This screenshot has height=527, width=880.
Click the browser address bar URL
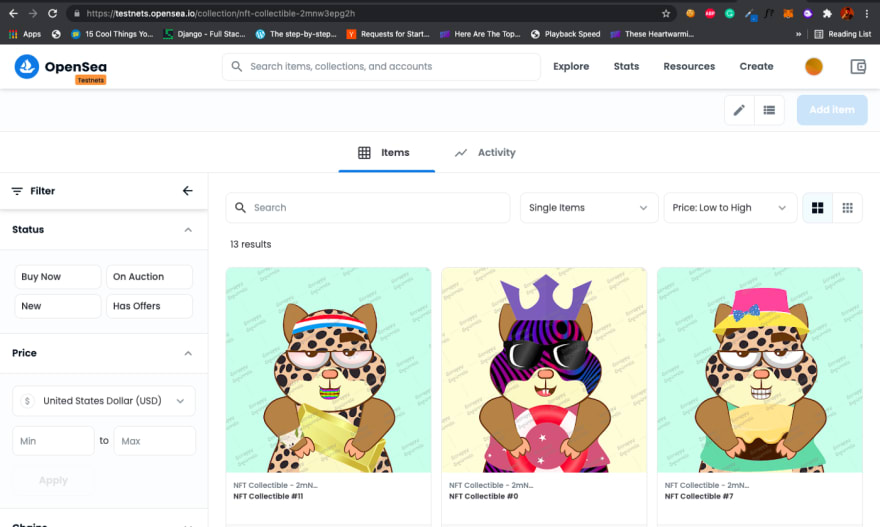click(221, 13)
